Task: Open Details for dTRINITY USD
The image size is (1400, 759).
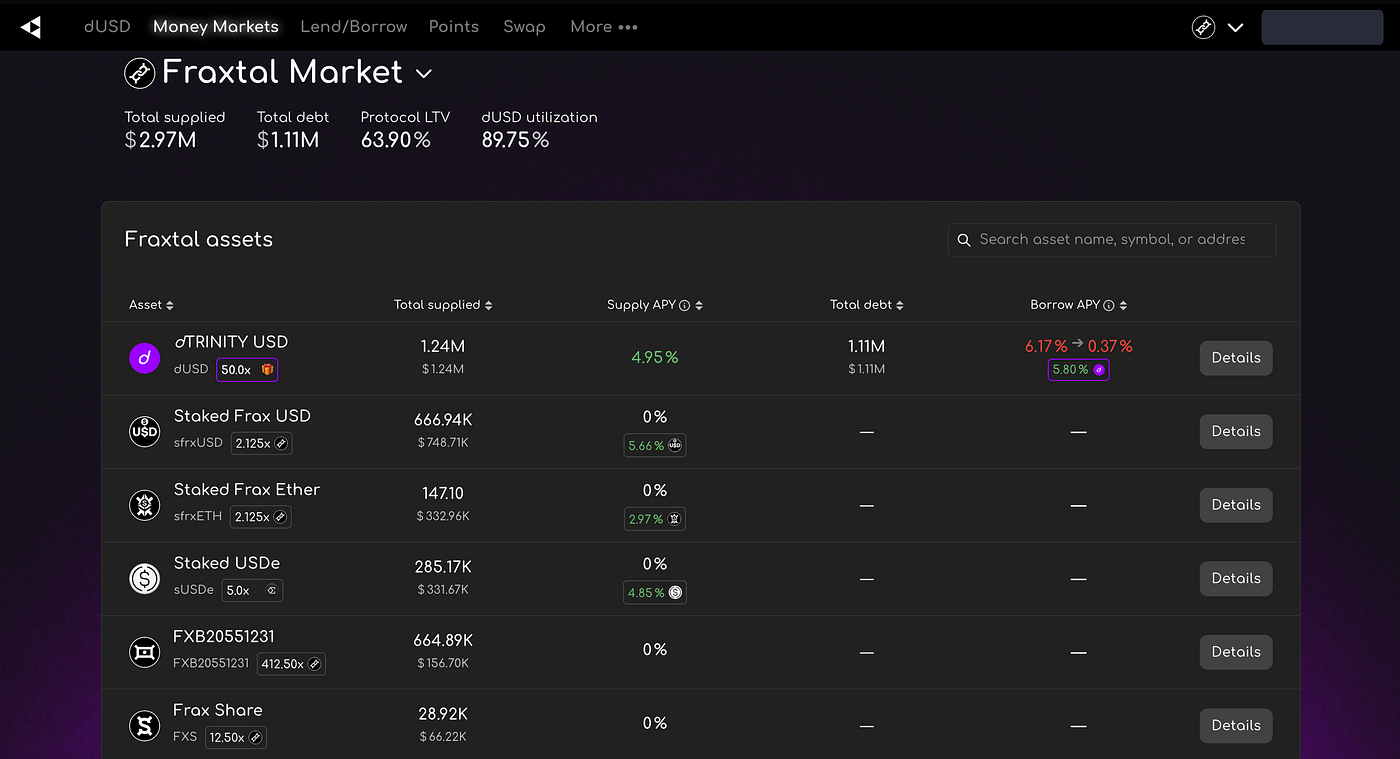Action: (1236, 358)
